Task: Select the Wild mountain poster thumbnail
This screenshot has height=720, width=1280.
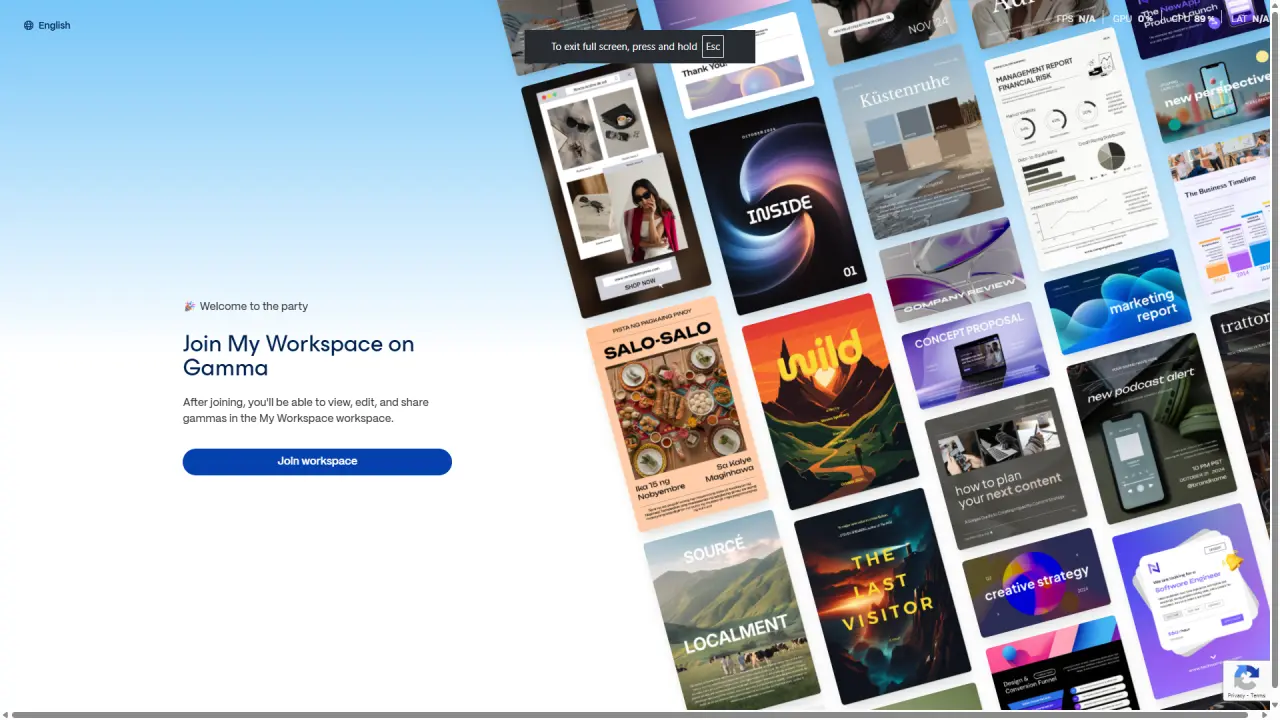Action: coord(830,401)
